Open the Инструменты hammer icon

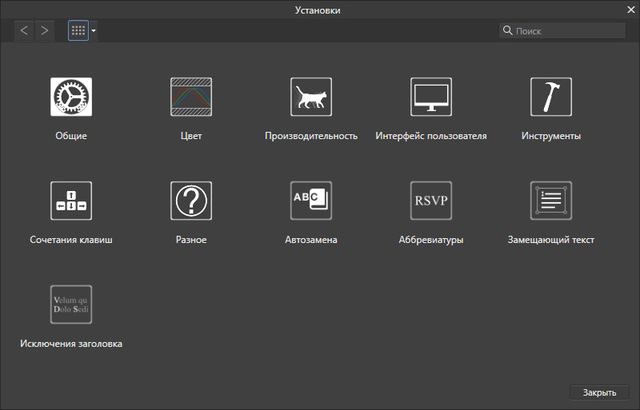click(x=551, y=97)
